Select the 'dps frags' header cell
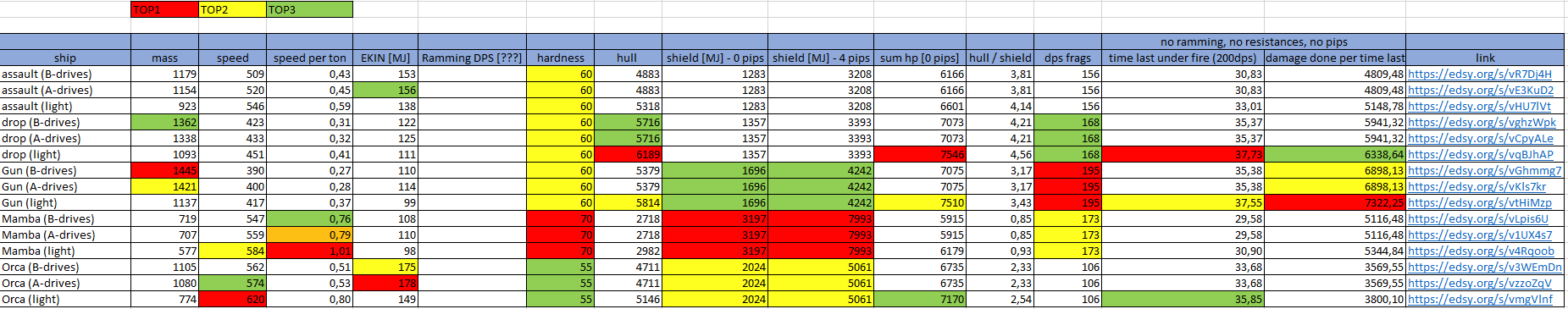The width and height of the screenshot is (1568, 309). [1067, 58]
